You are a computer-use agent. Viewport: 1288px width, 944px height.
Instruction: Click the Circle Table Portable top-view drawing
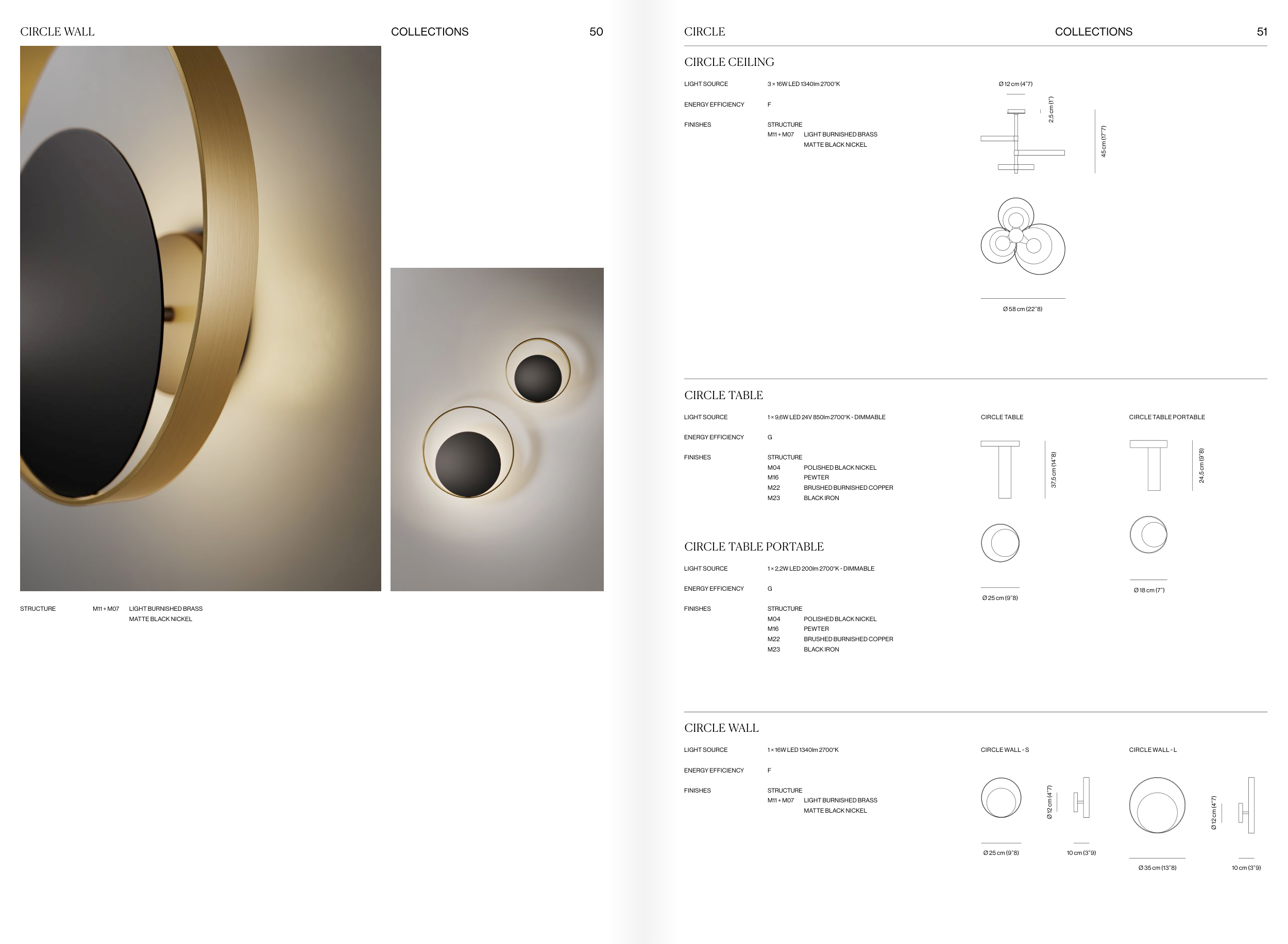point(1148,535)
